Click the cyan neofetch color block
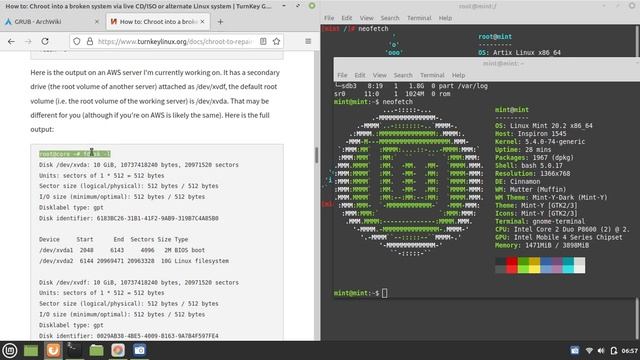640x360 pixels. point(568,265)
